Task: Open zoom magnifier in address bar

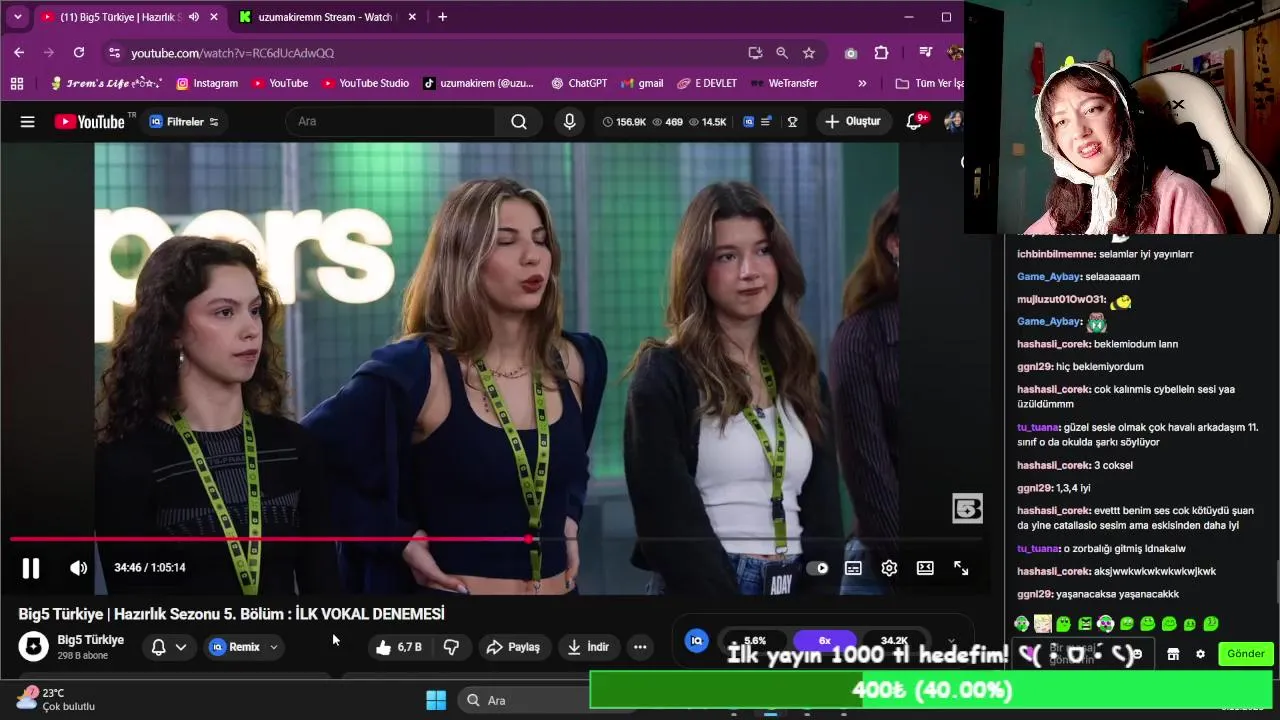Action: 782,53
